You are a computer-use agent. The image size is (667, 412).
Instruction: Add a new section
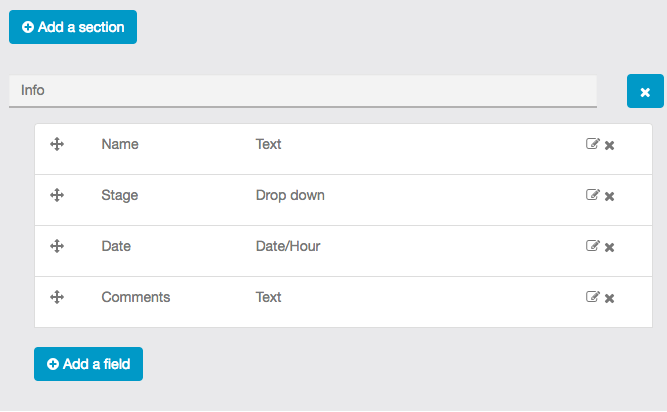click(73, 27)
